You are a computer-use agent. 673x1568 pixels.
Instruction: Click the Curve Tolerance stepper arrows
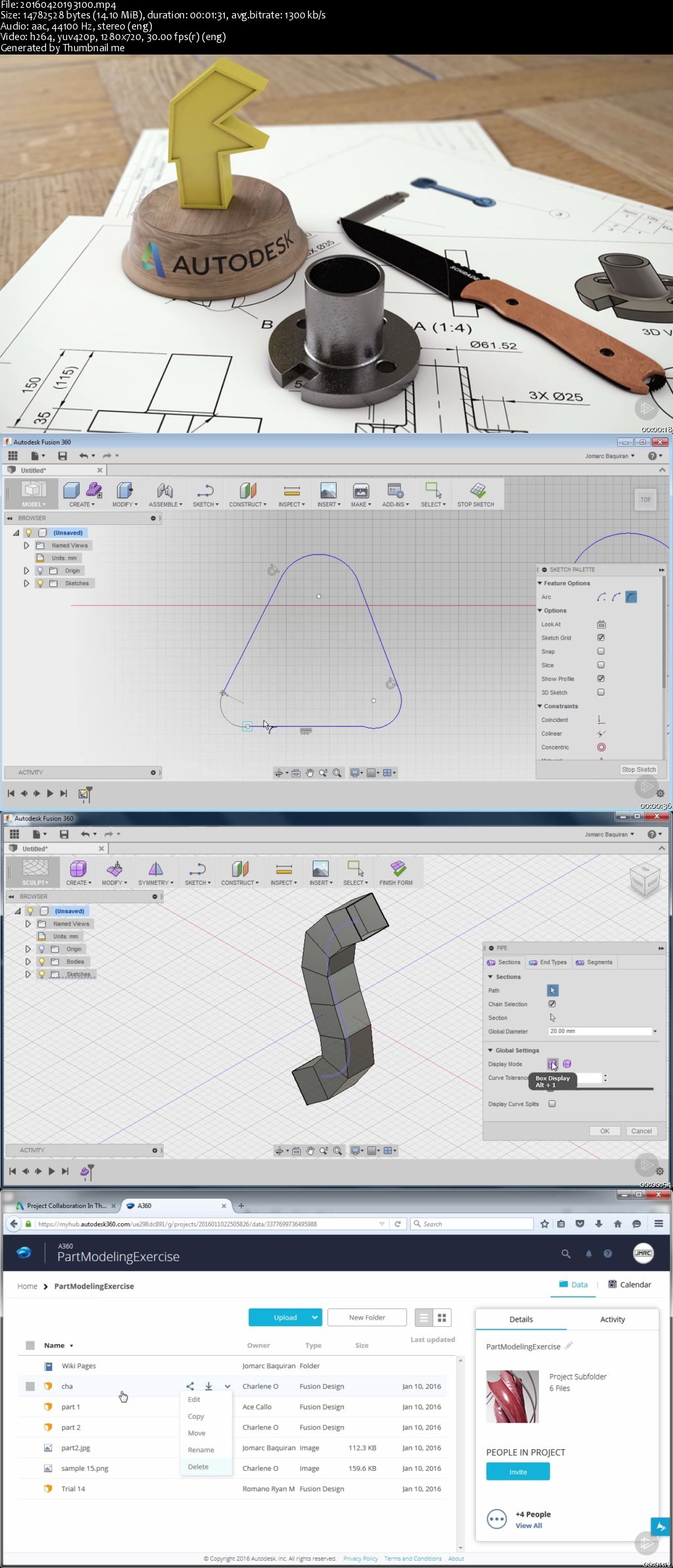605,1078
